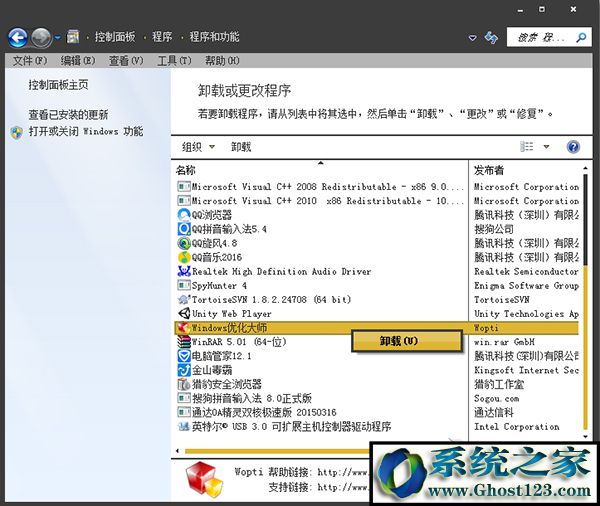Go to 控制面板 in the address path
The height and width of the screenshot is (506, 600).
pyautogui.click(x=115, y=37)
